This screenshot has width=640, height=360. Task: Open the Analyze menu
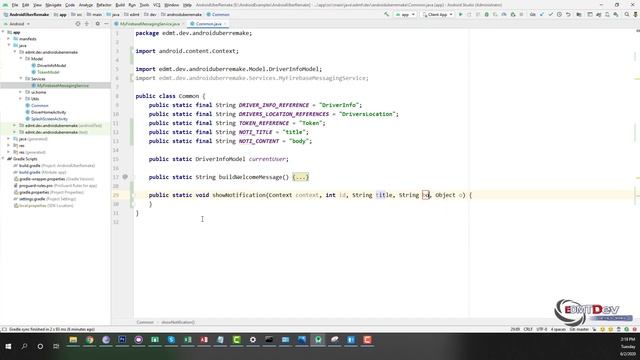pos(86,5)
